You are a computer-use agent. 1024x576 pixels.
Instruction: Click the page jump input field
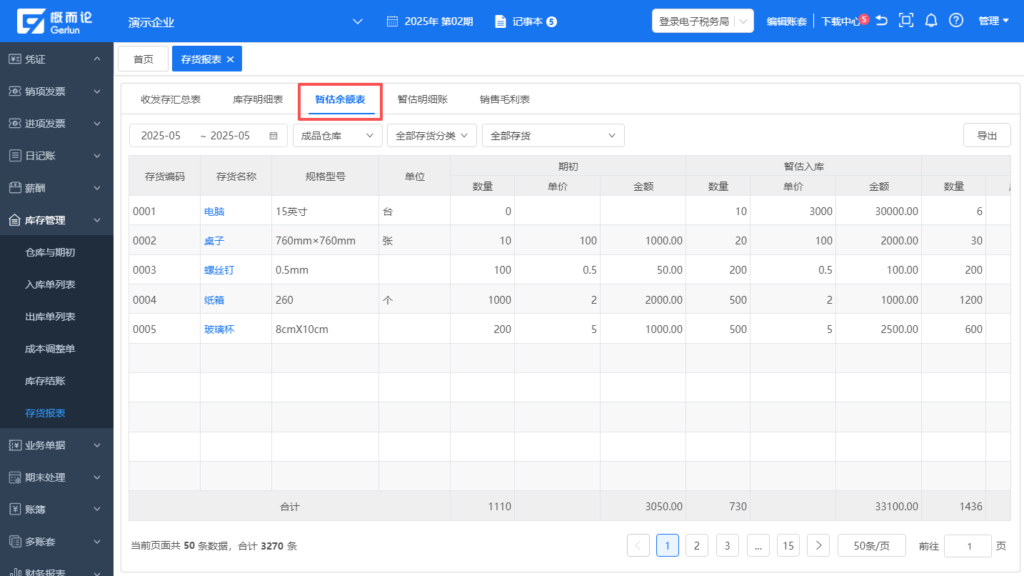coord(967,545)
